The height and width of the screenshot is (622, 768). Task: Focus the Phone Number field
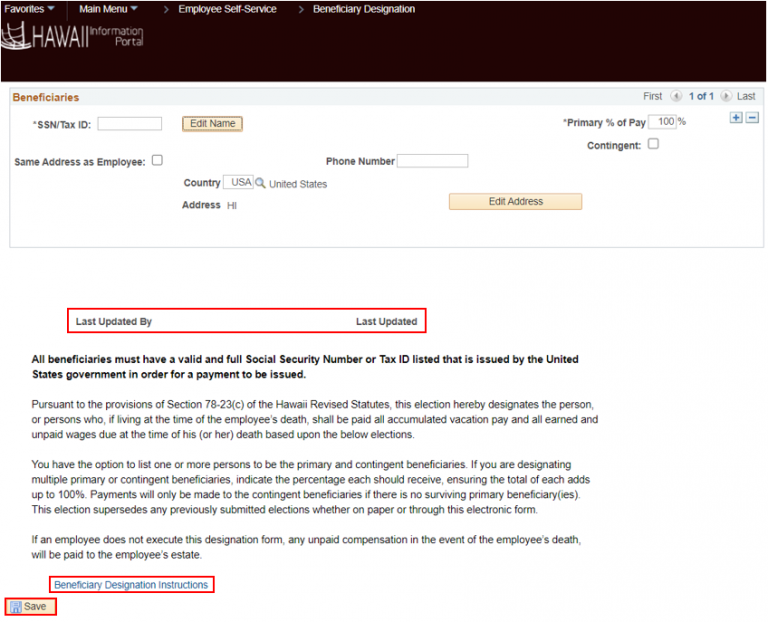(x=432, y=161)
